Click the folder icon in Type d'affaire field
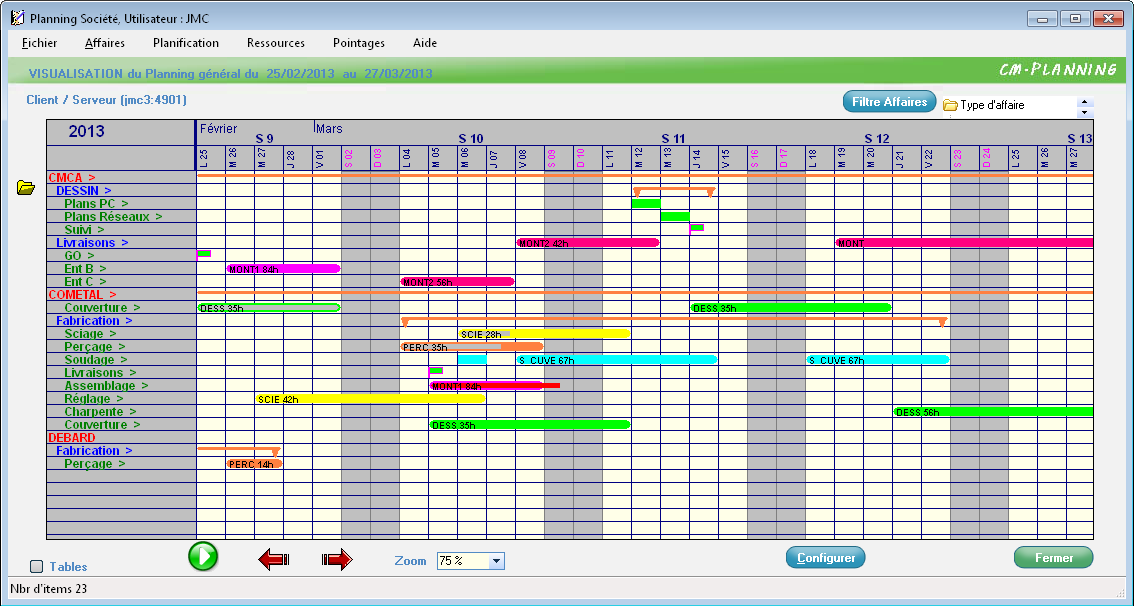 coord(950,106)
